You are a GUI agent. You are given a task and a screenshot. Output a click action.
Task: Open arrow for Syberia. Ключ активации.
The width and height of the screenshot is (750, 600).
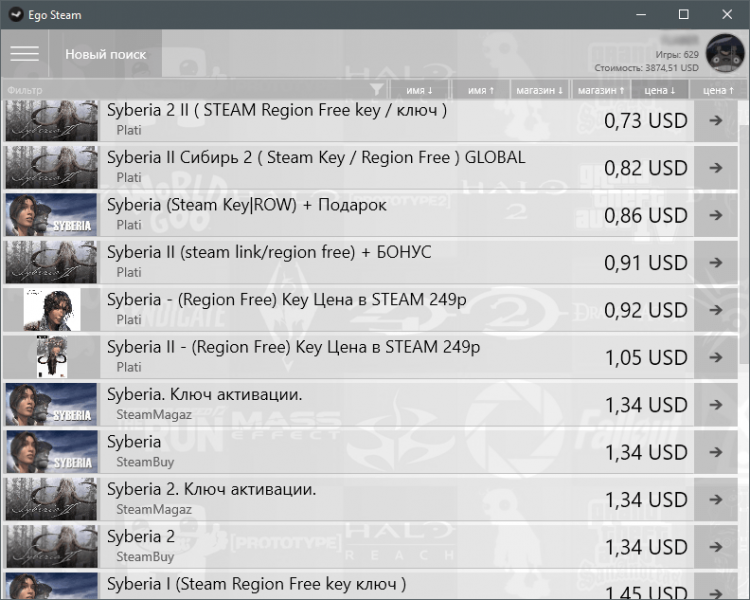[x=716, y=405]
